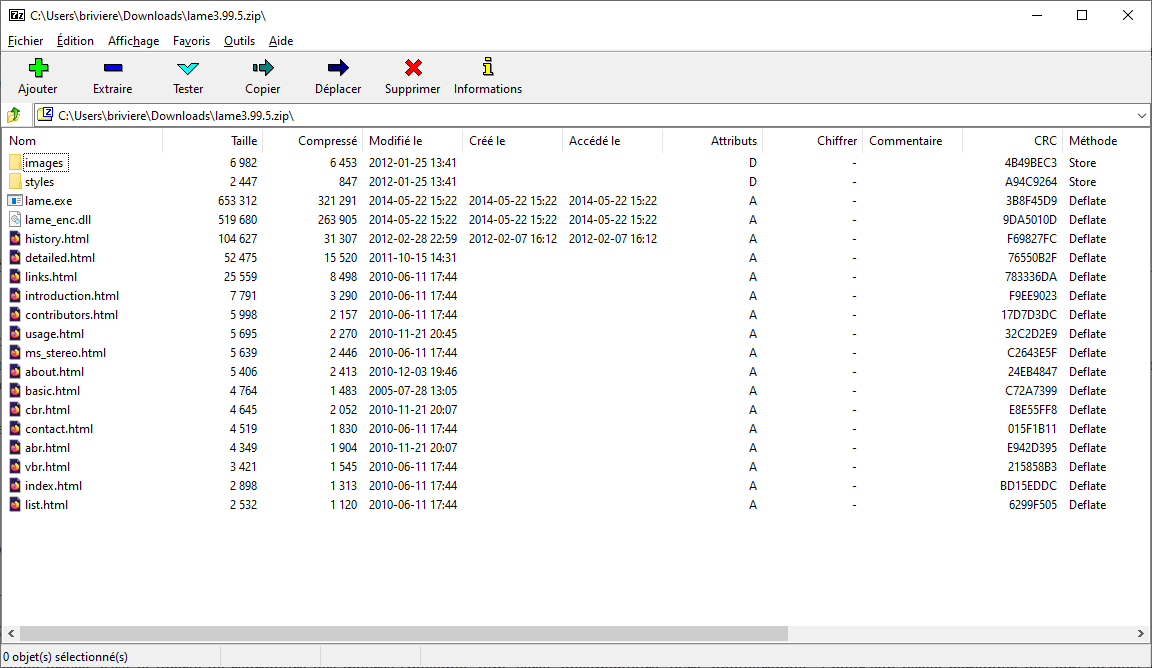Click the Déplacer blue arrow icon
Viewport: 1152px width, 668px height.
click(338, 68)
